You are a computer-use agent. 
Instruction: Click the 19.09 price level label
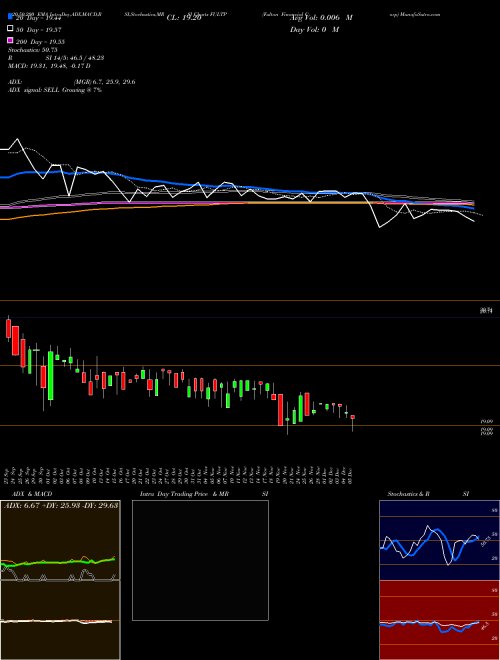click(487, 421)
